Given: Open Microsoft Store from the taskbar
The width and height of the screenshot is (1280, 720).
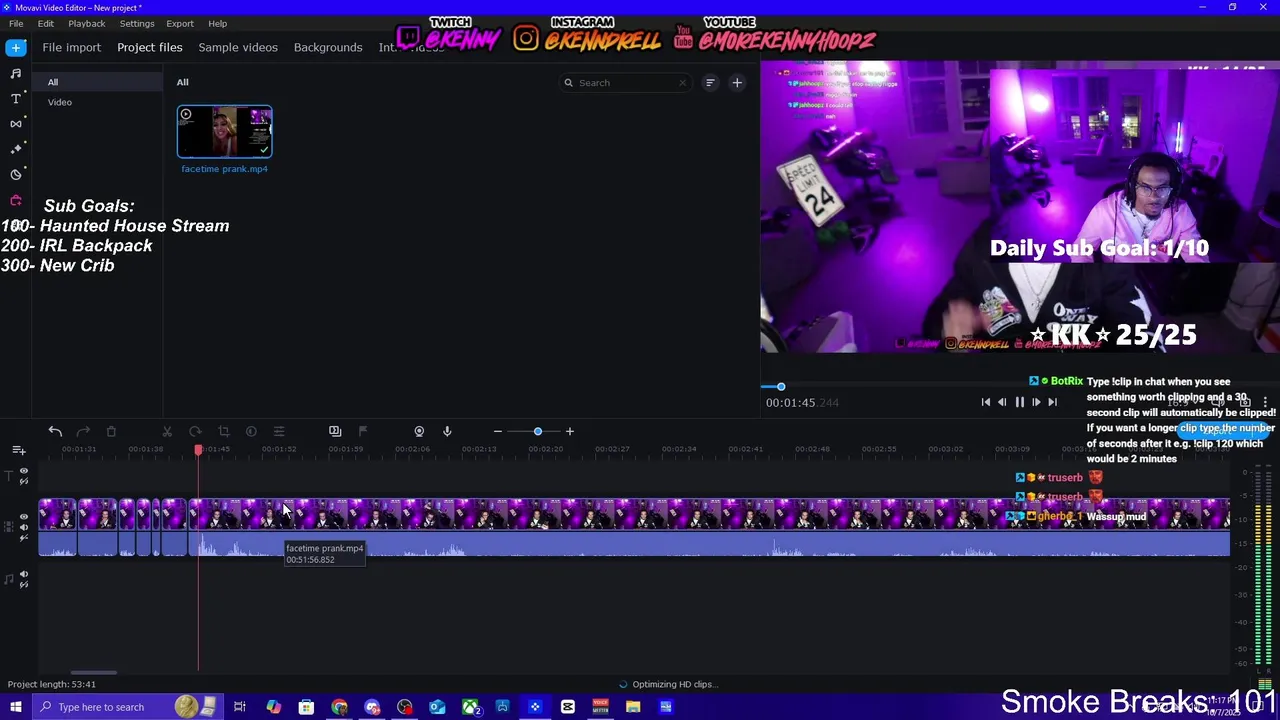Looking at the screenshot, I should [x=306, y=707].
